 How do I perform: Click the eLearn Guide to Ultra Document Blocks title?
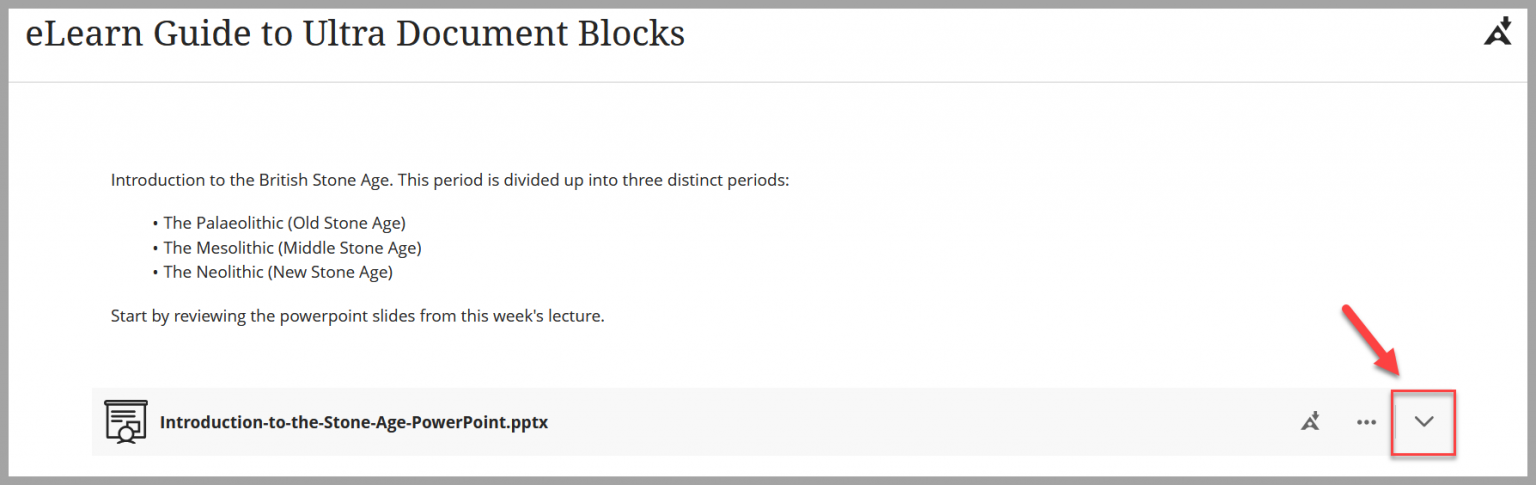click(355, 33)
